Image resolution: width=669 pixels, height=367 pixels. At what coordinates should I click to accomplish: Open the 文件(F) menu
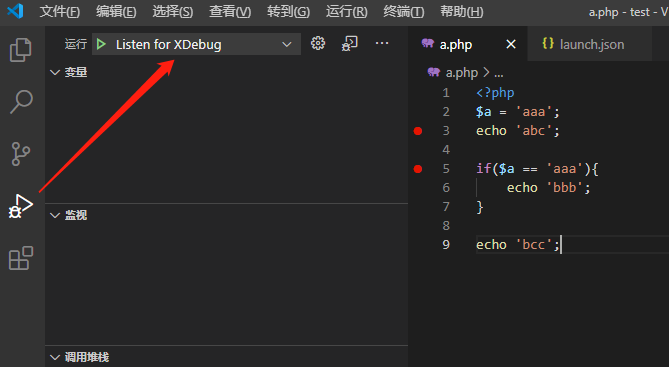click(60, 12)
